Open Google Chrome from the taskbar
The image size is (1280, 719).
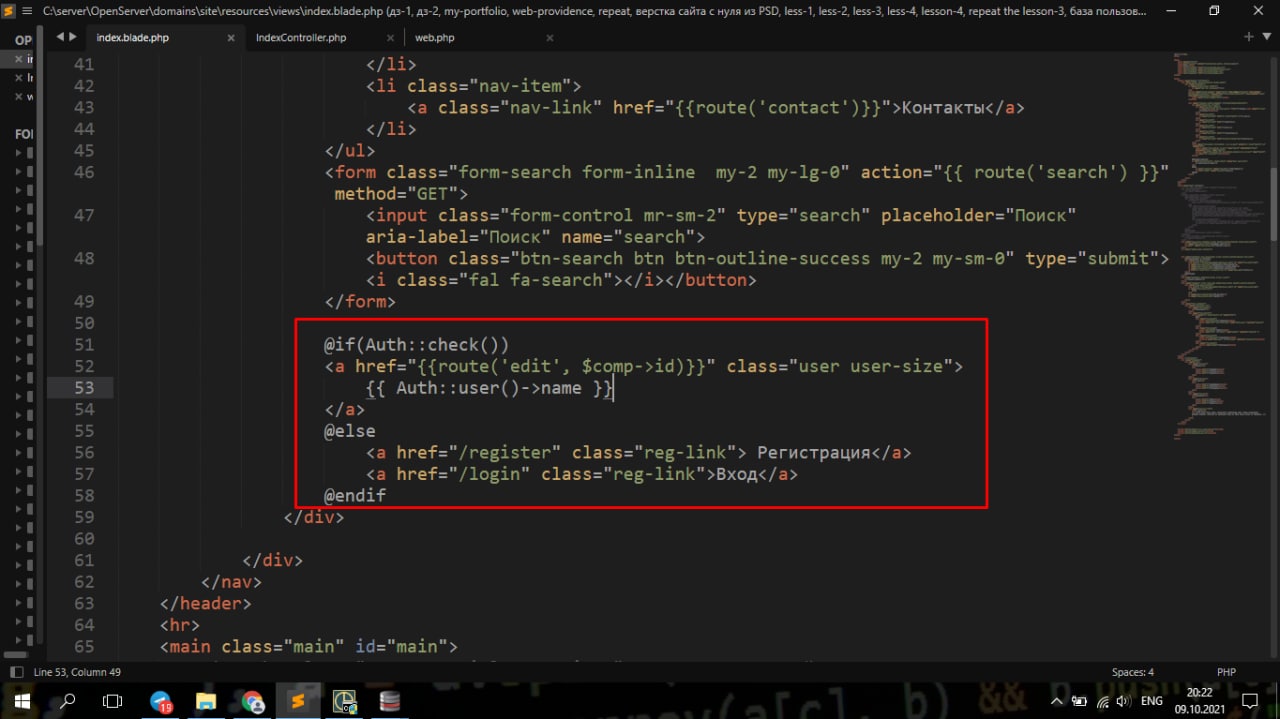click(x=252, y=702)
